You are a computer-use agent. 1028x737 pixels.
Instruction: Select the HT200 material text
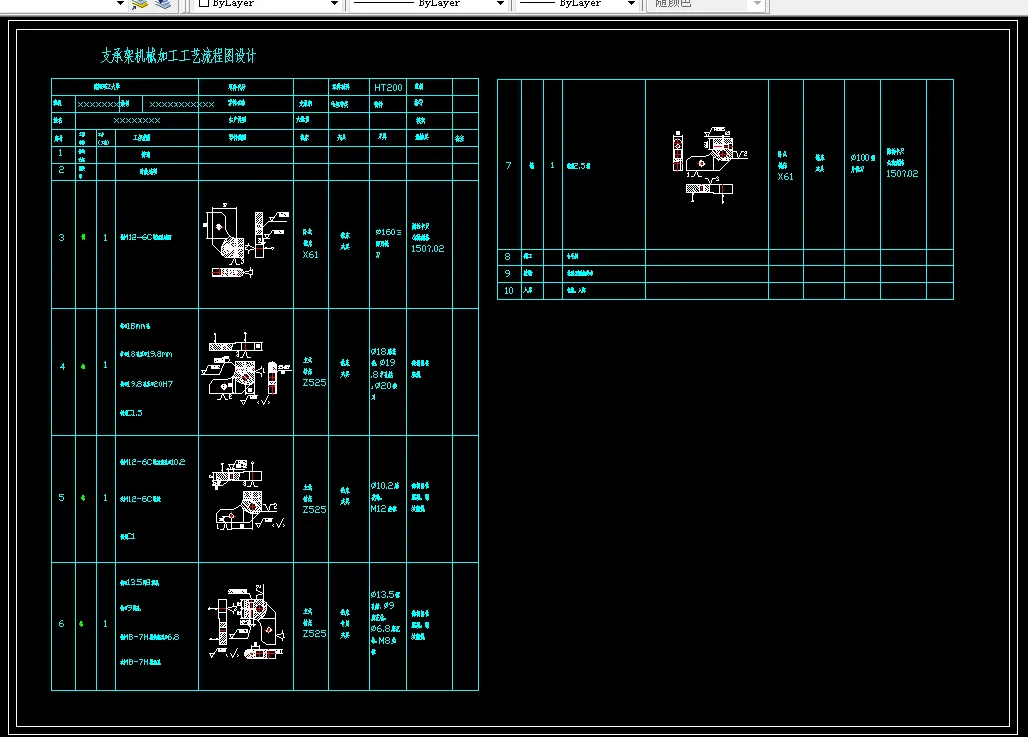pos(388,87)
